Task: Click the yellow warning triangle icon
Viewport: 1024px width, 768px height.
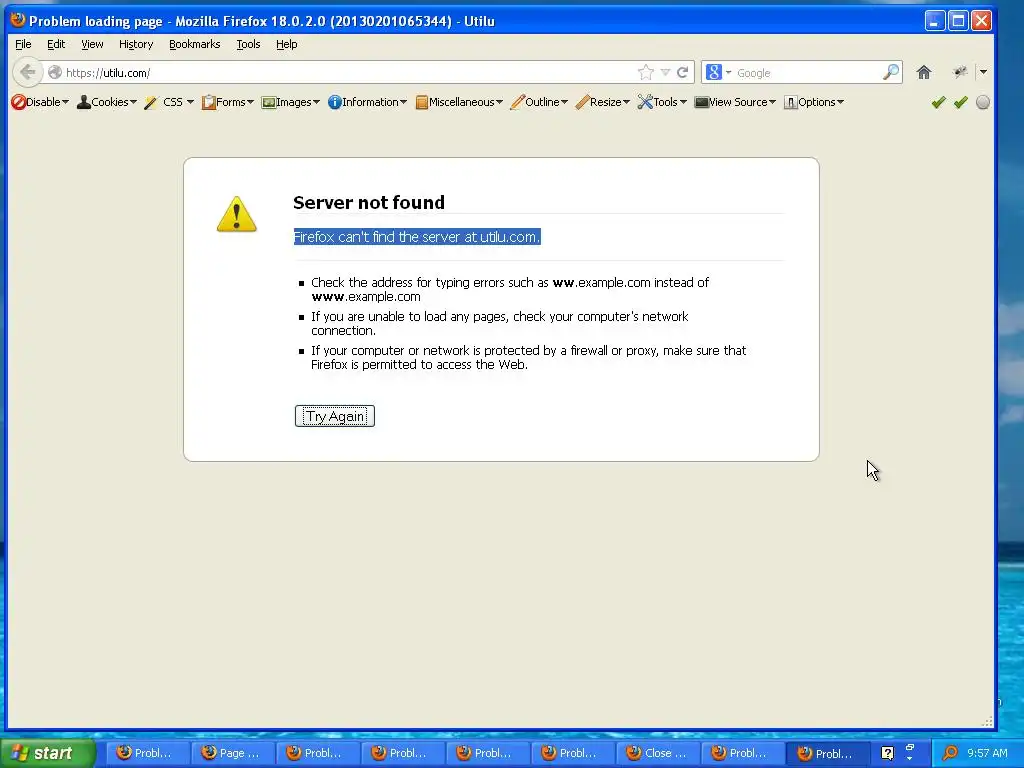Action: (236, 214)
